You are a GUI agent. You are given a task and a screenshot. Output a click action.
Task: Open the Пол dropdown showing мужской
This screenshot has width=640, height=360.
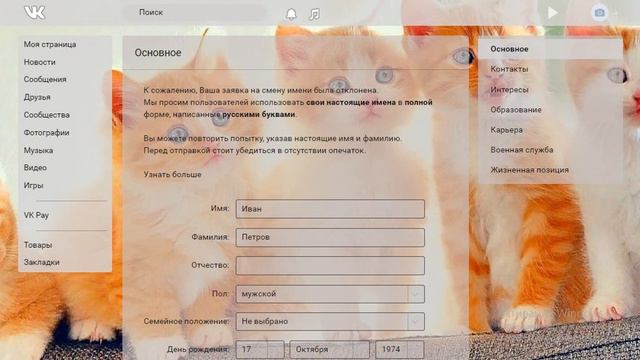[x=330, y=294]
